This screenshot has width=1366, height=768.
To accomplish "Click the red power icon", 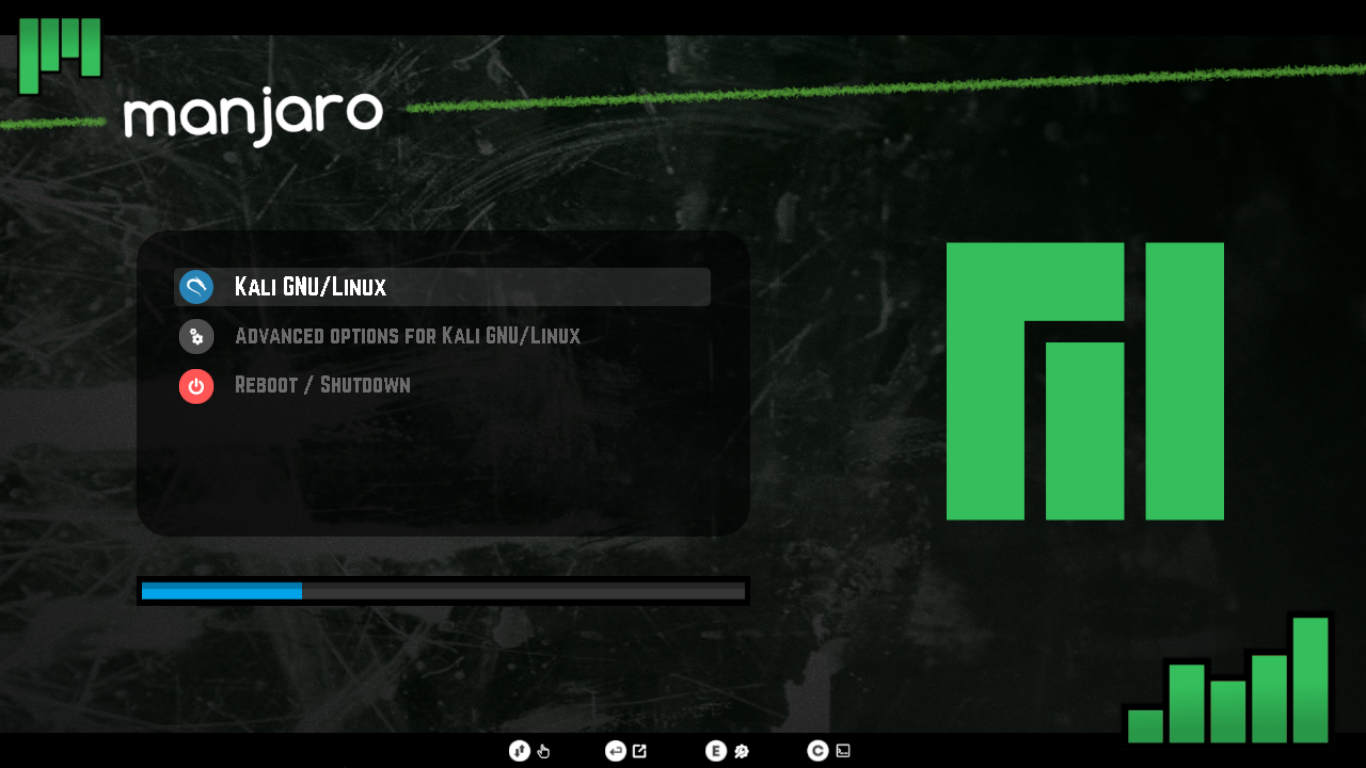I will [x=196, y=386].
